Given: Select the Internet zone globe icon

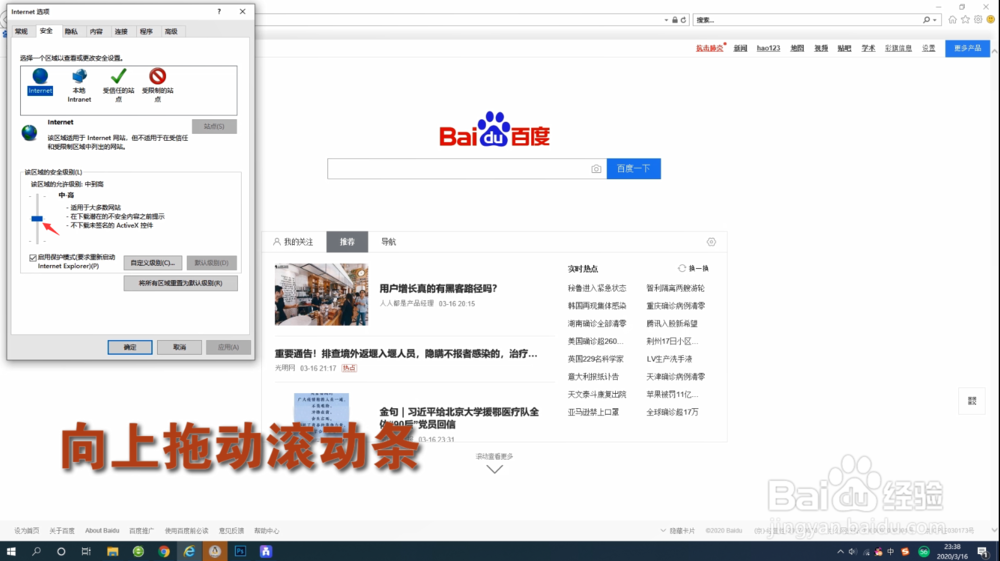Looking at the screenshot, I should 40,76.
